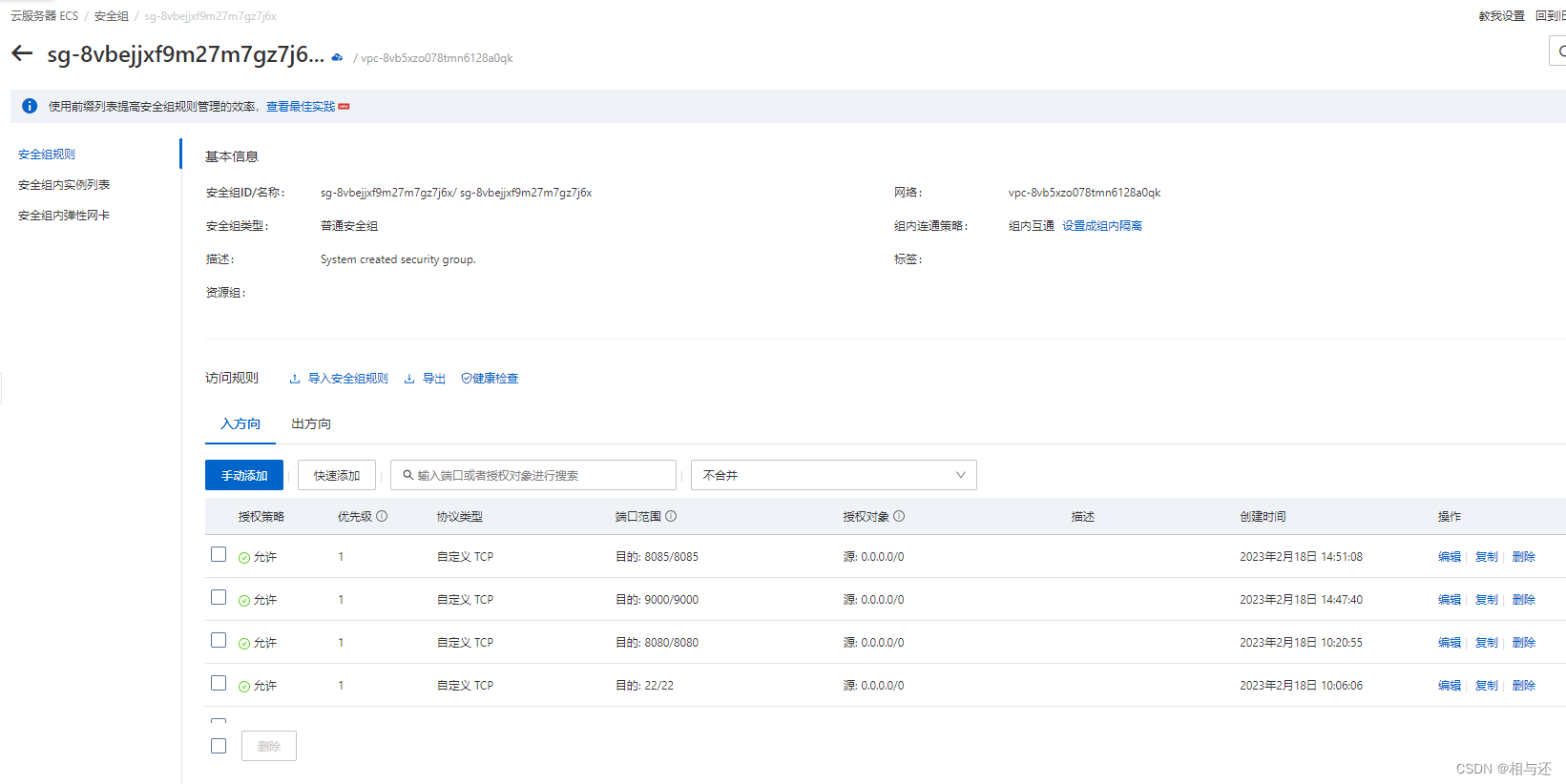Click the help icon next to 端口范围 header

coord(671,516)
